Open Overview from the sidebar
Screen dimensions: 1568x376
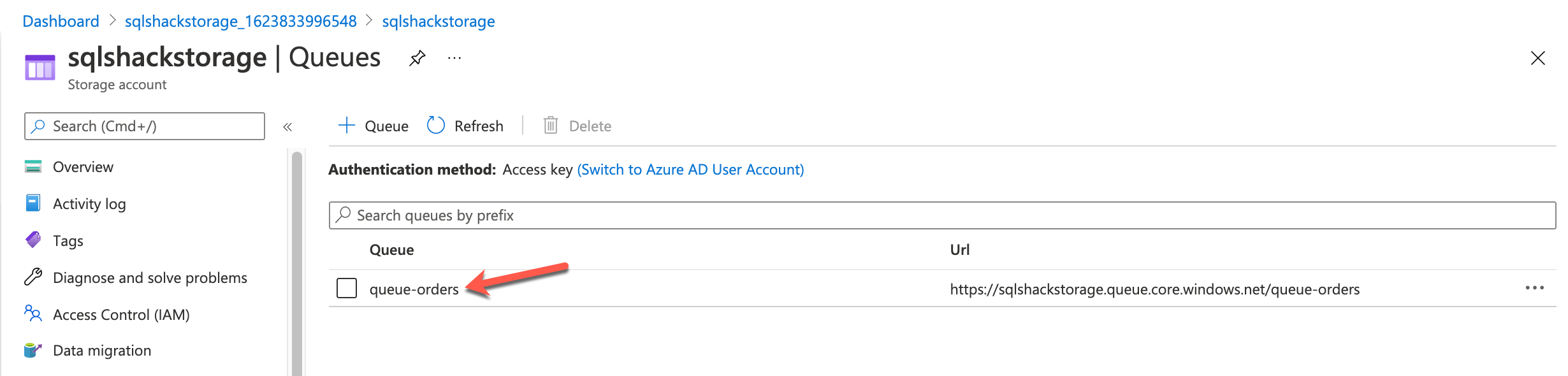tap(83, 167)
